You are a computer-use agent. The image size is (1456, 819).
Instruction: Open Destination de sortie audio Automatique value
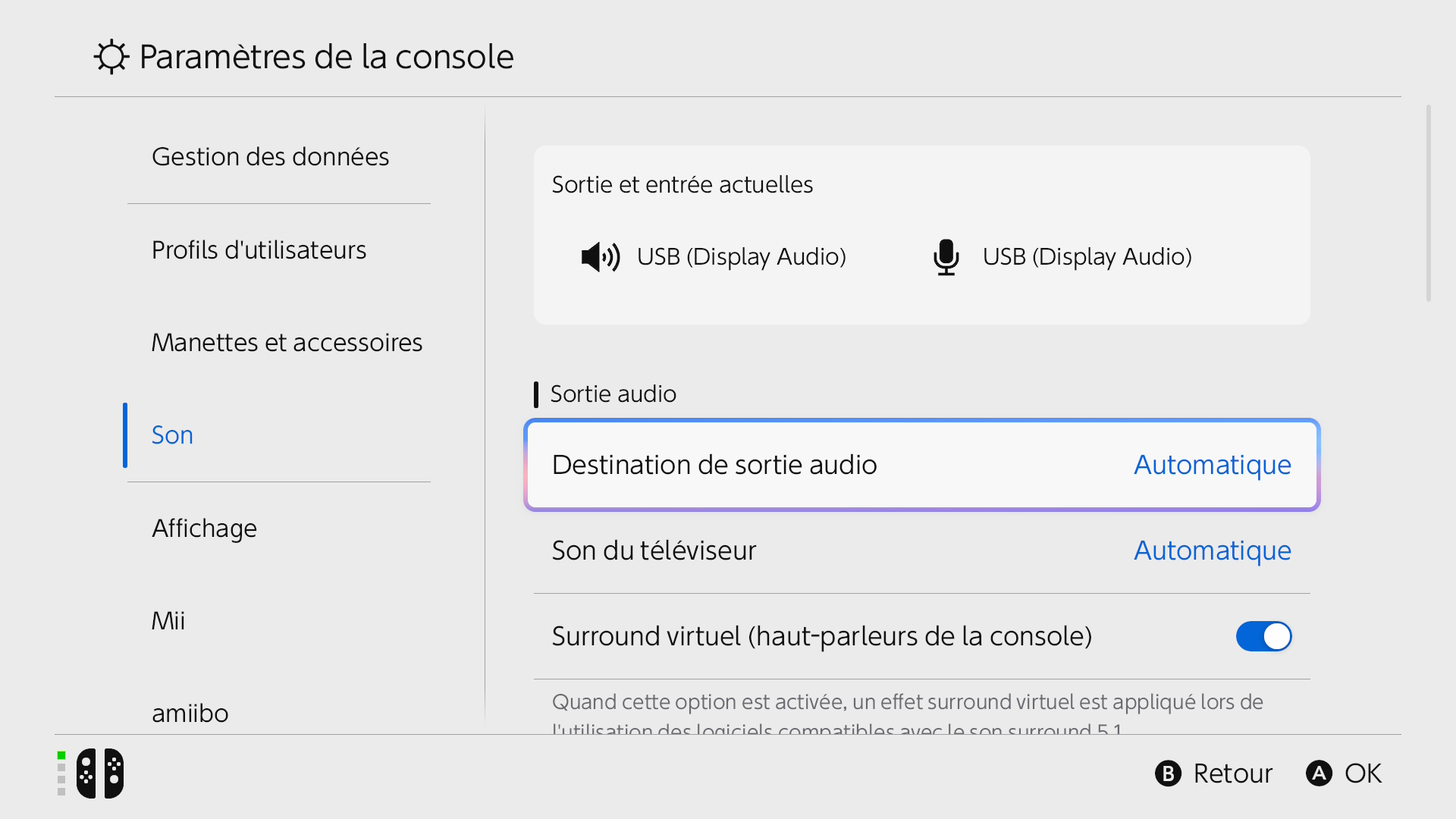[1212, 465]
